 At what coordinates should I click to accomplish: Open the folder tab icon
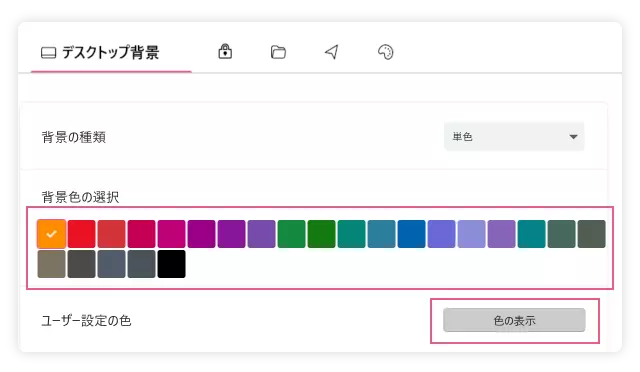tap(278, 52)
